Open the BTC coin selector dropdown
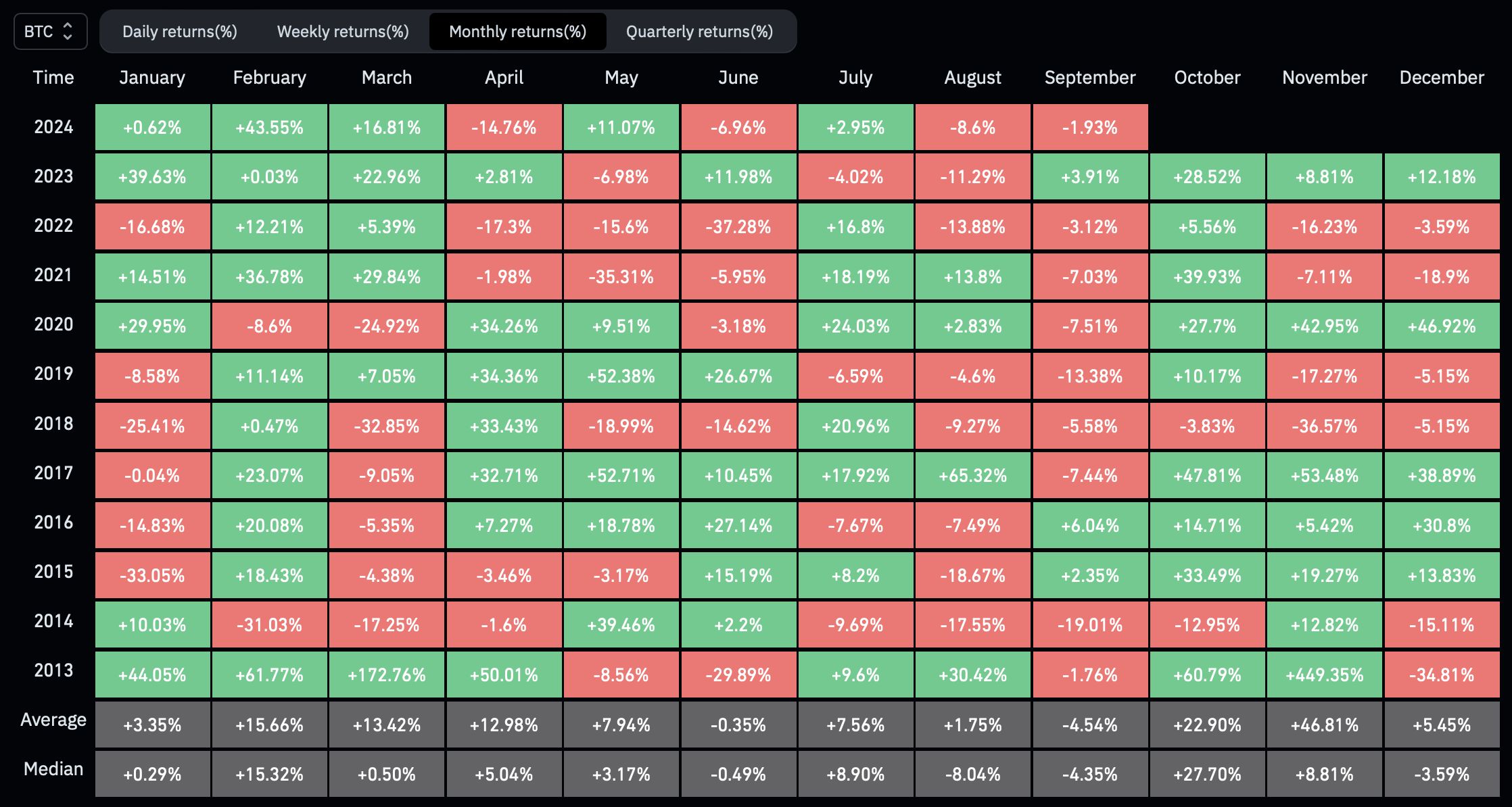This screenshot has height=807, width=1512. click(x=50, y=32)
